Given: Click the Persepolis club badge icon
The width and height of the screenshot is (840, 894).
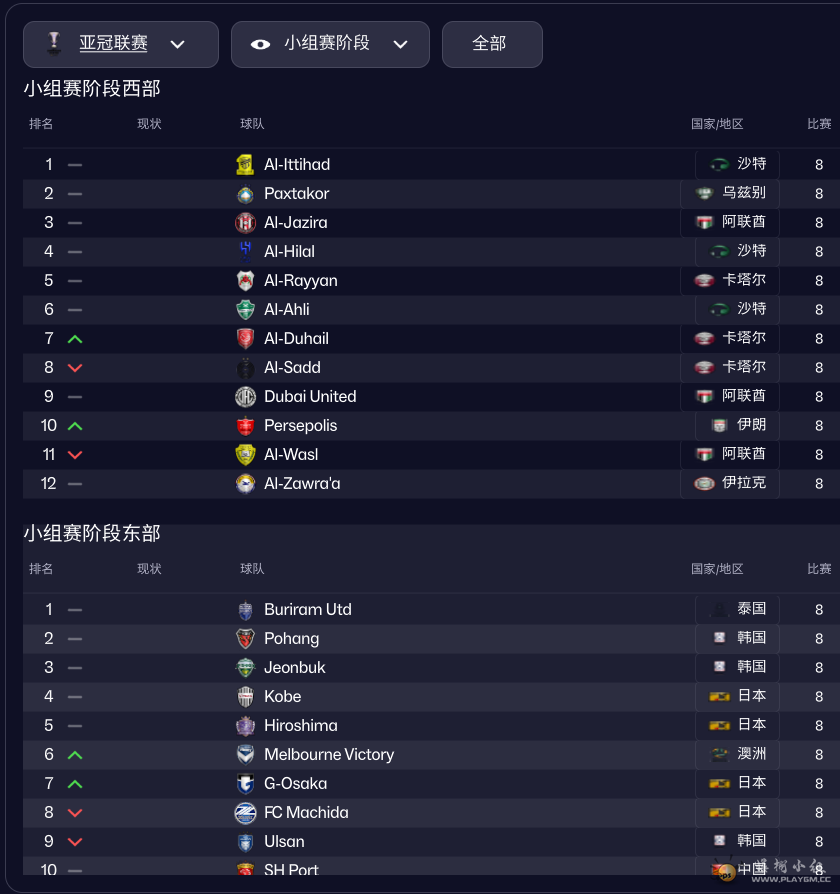Looking at the screenshot, I should click(245, 426).
